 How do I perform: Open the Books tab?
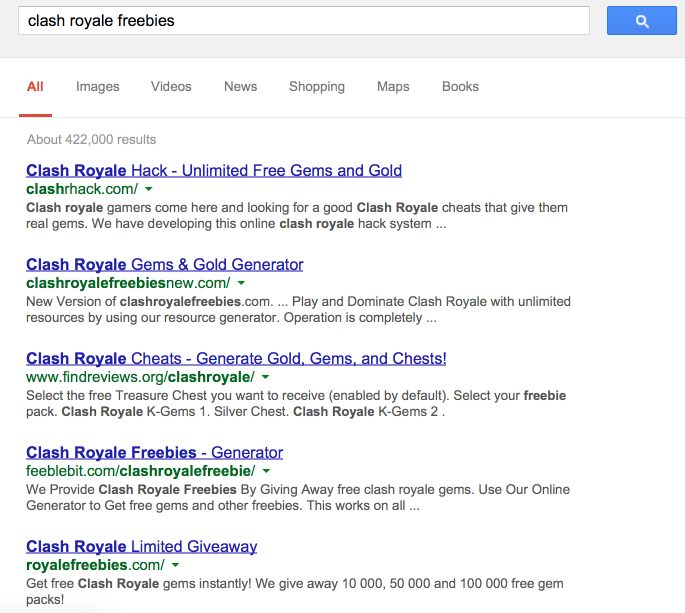460,87
